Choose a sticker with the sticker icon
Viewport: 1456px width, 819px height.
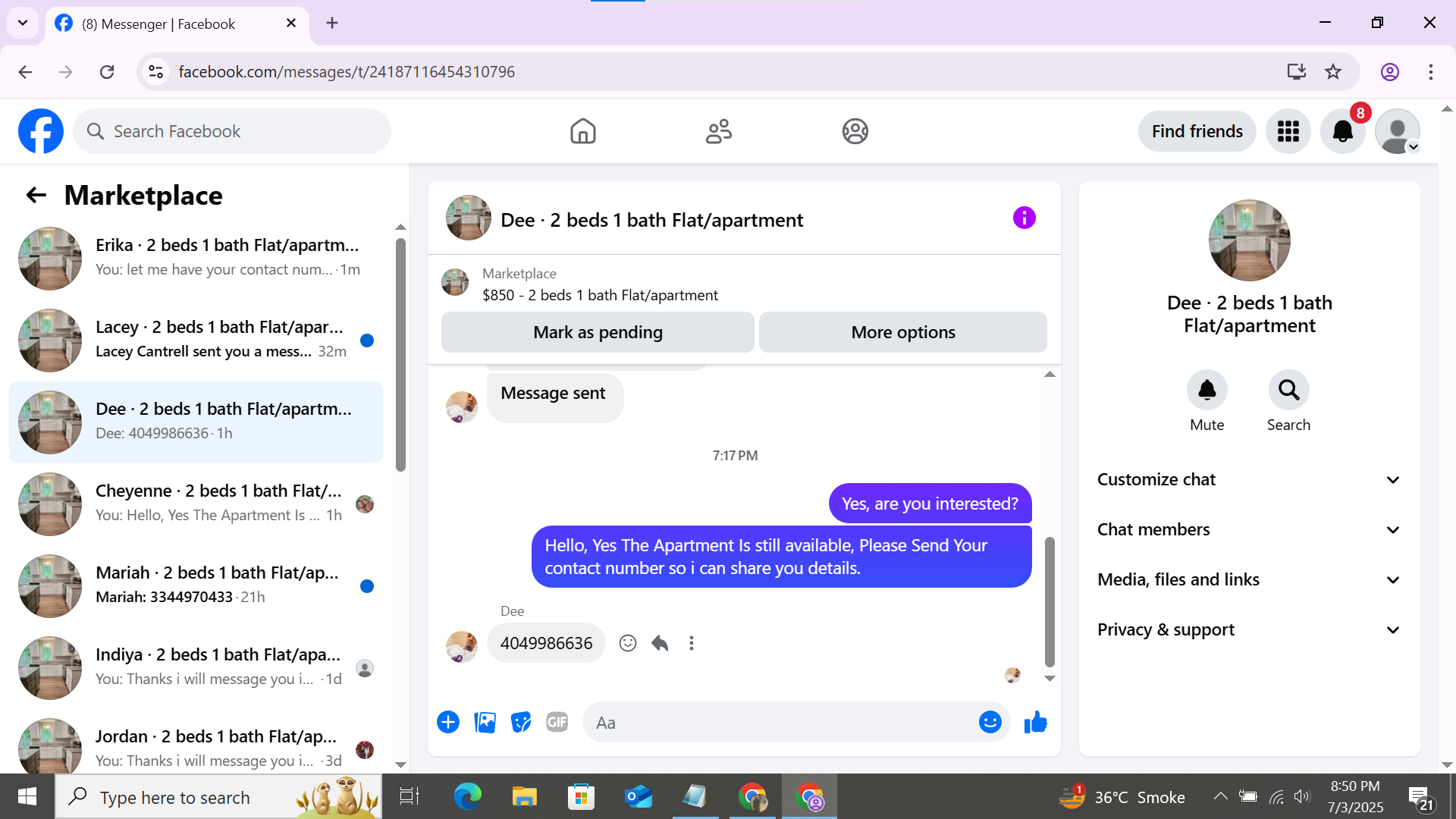521,722
